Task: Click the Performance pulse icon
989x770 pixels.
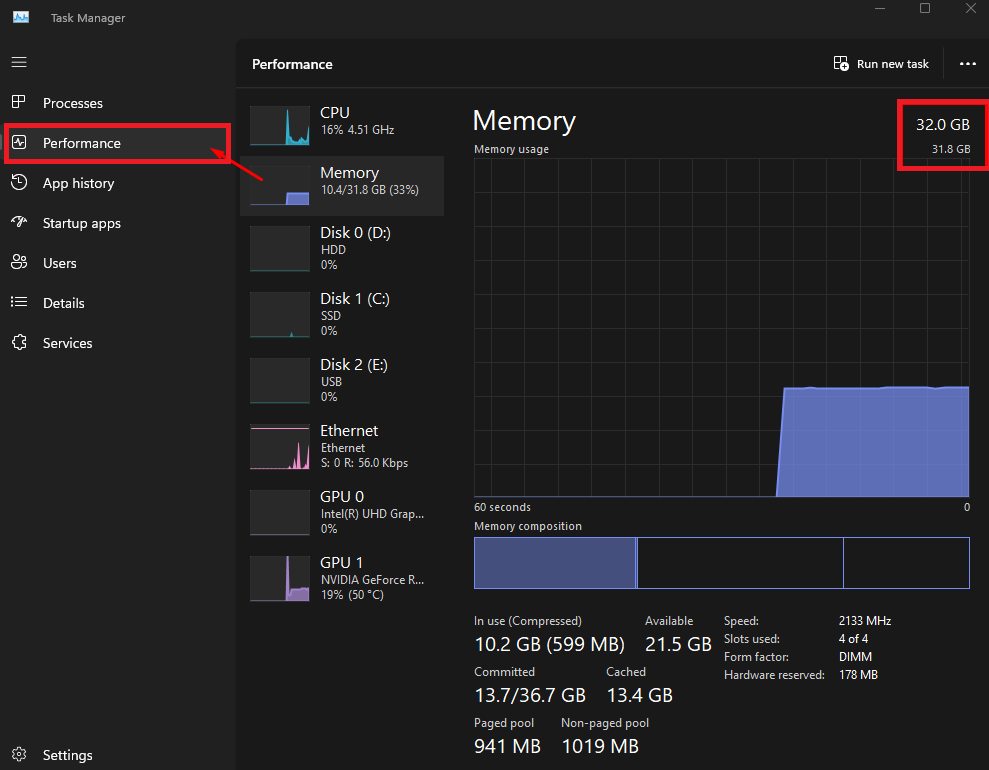Action: [19, 143]
